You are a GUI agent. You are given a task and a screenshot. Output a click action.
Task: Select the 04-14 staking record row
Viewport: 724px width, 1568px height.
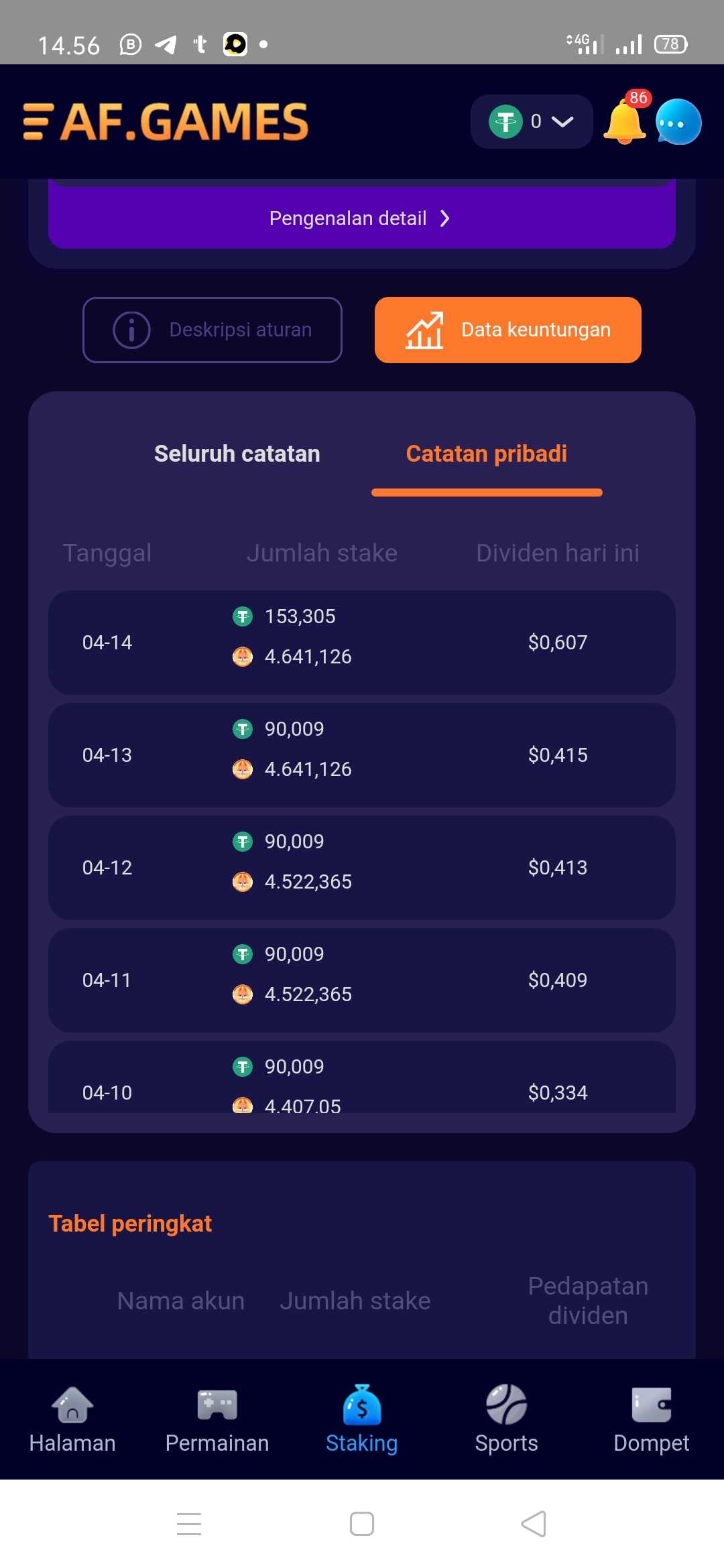click(x=362, y=643)
